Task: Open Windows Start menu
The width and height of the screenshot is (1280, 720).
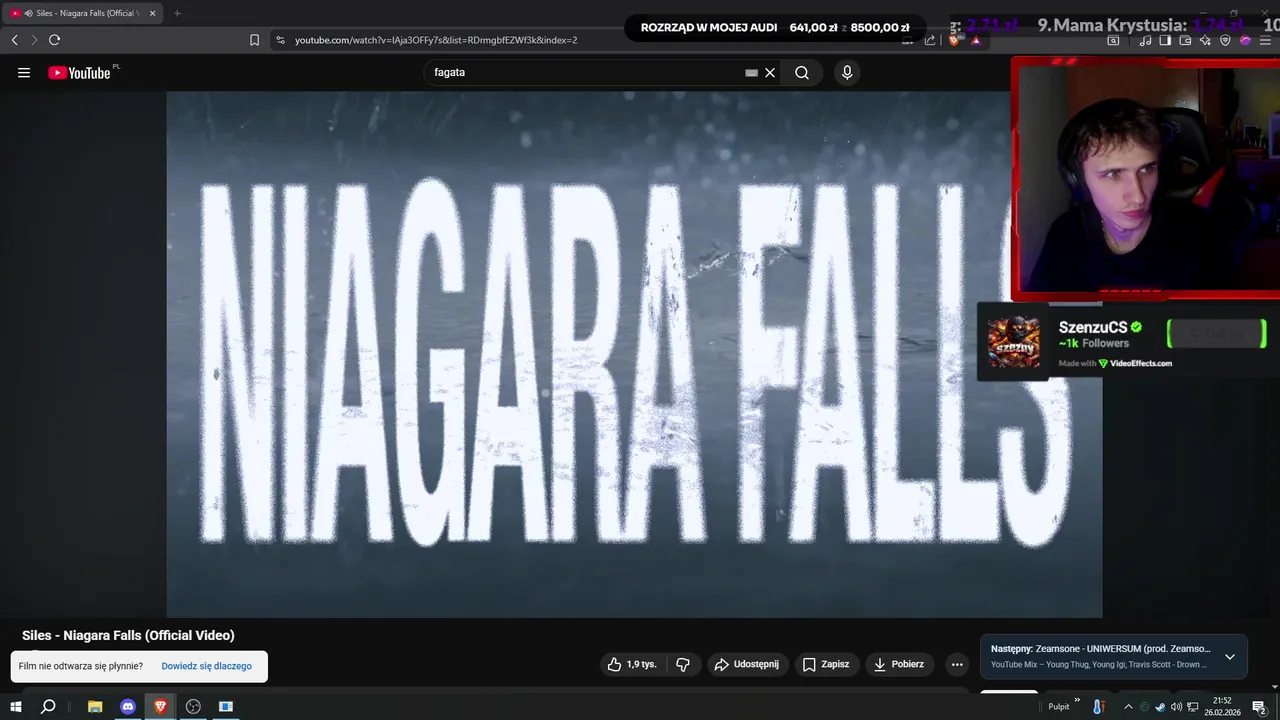Action: [x=15, y=706]
